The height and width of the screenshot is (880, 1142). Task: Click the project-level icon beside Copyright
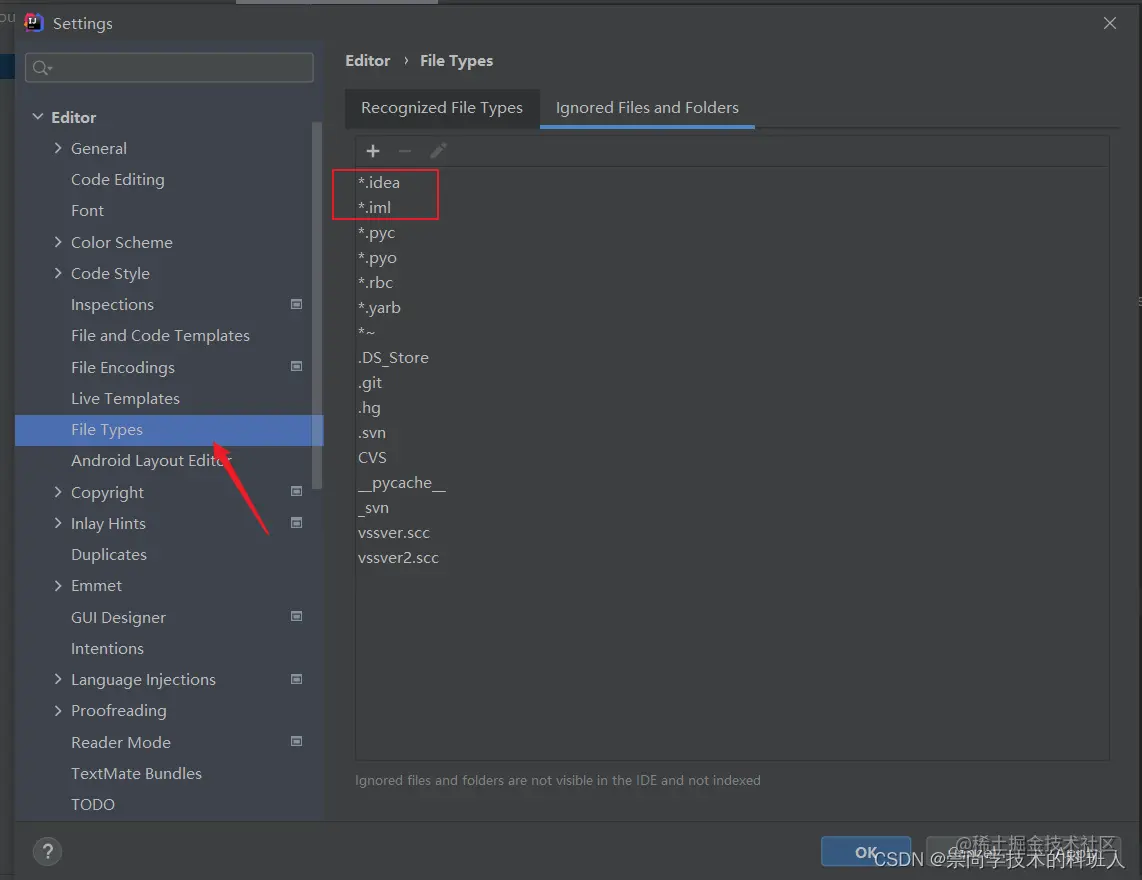[x=296, y=491]
